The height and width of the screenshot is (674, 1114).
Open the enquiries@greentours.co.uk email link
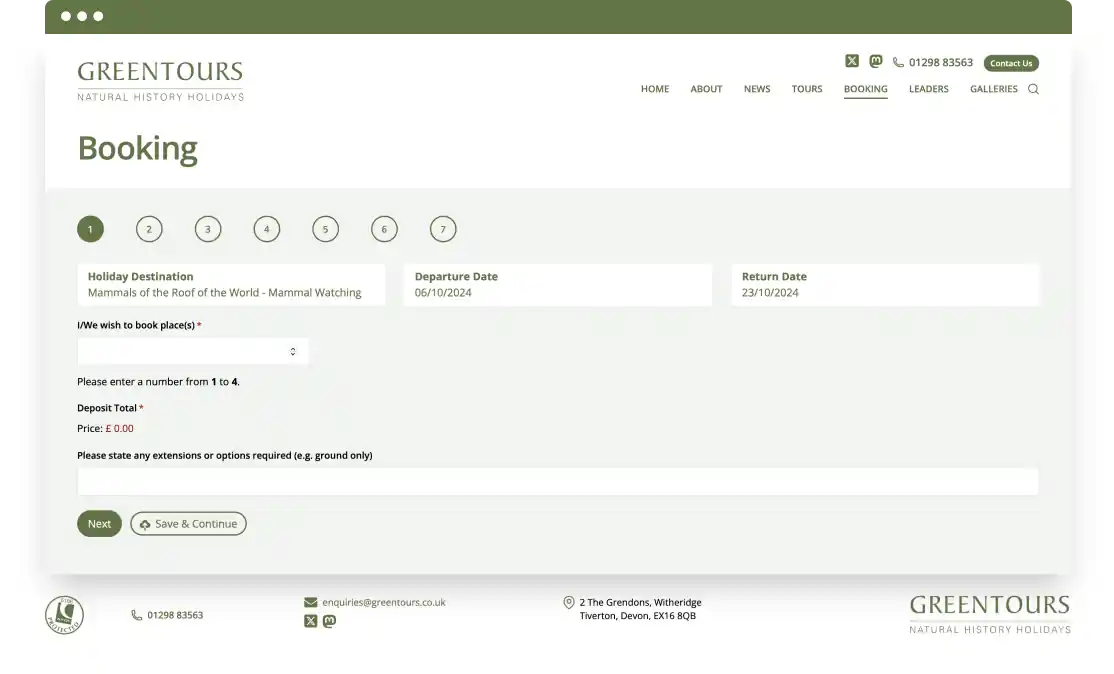383,602
